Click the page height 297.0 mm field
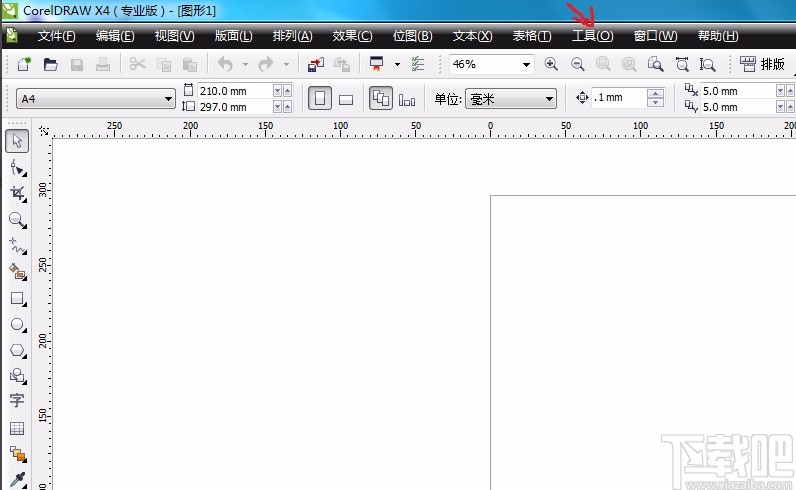 click(235, 107)
